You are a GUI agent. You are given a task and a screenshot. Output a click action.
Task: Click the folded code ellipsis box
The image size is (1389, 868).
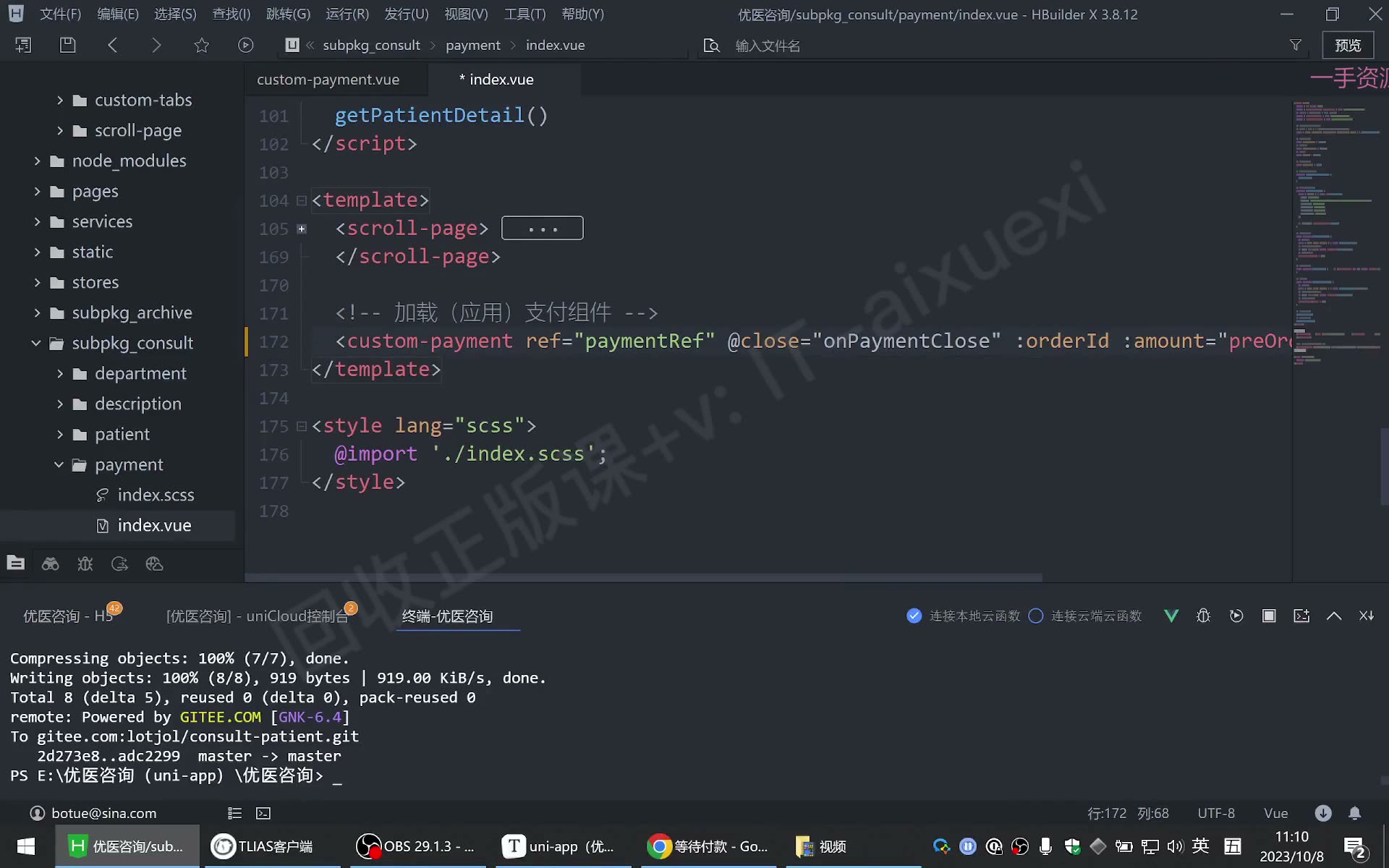(x=542, y=228)
